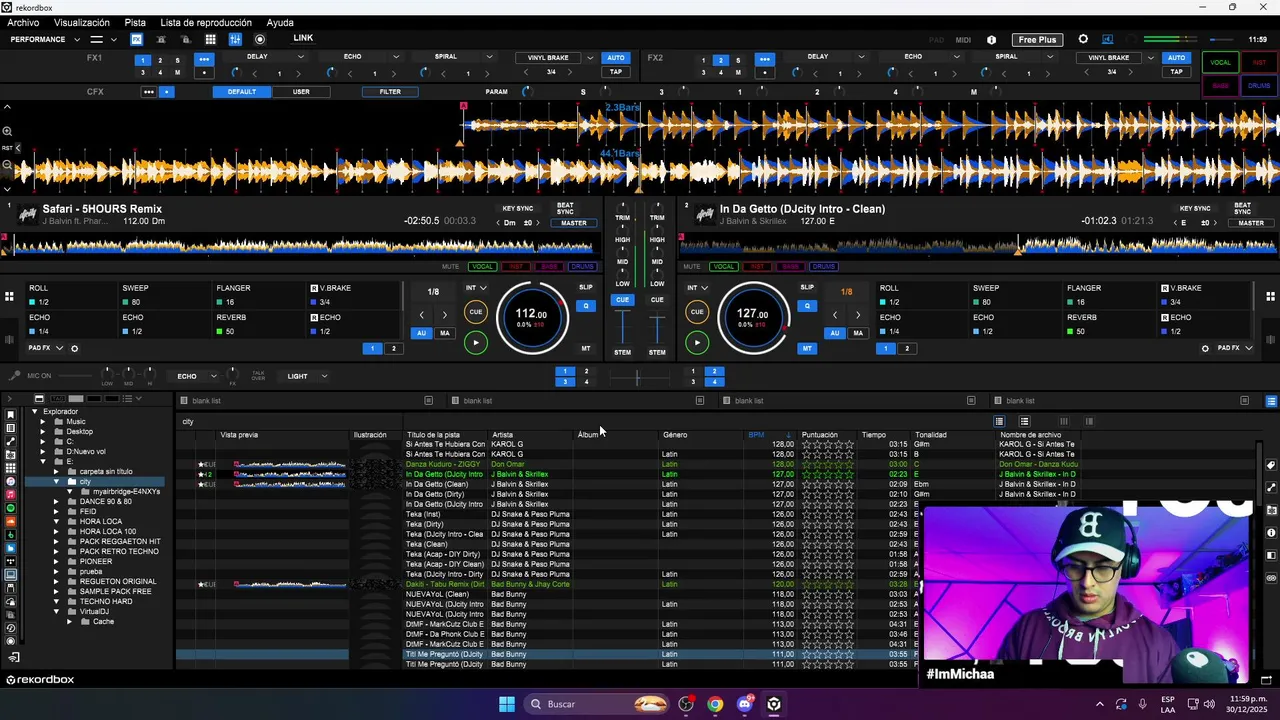Open the Archivo menu

23,22
